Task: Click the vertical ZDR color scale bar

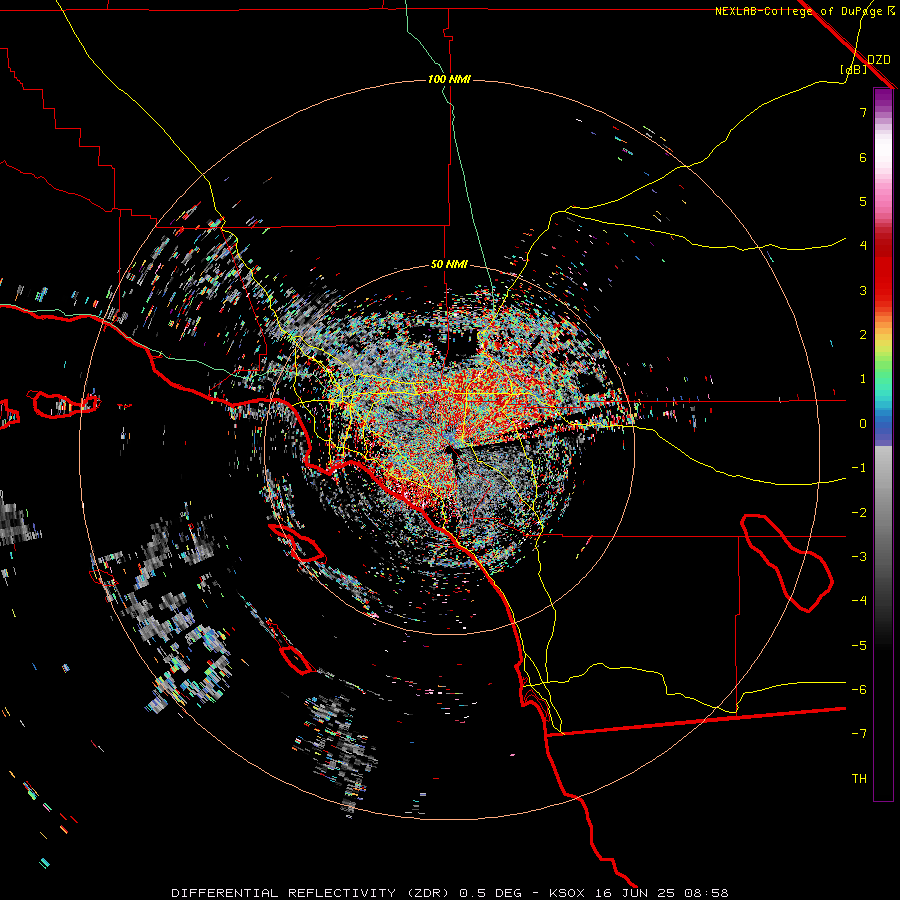Action: click(x=883, y=445)
